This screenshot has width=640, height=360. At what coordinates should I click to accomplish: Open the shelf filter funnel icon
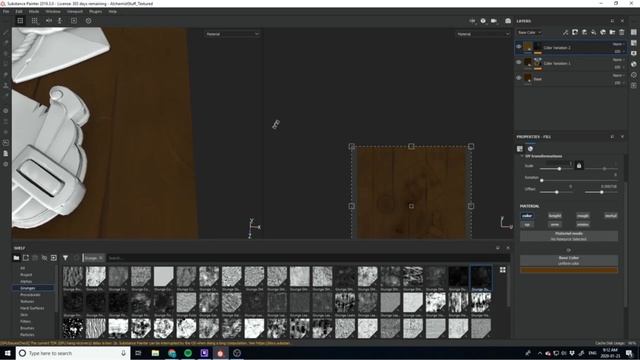pyautogui.click(x=65, y=258)
